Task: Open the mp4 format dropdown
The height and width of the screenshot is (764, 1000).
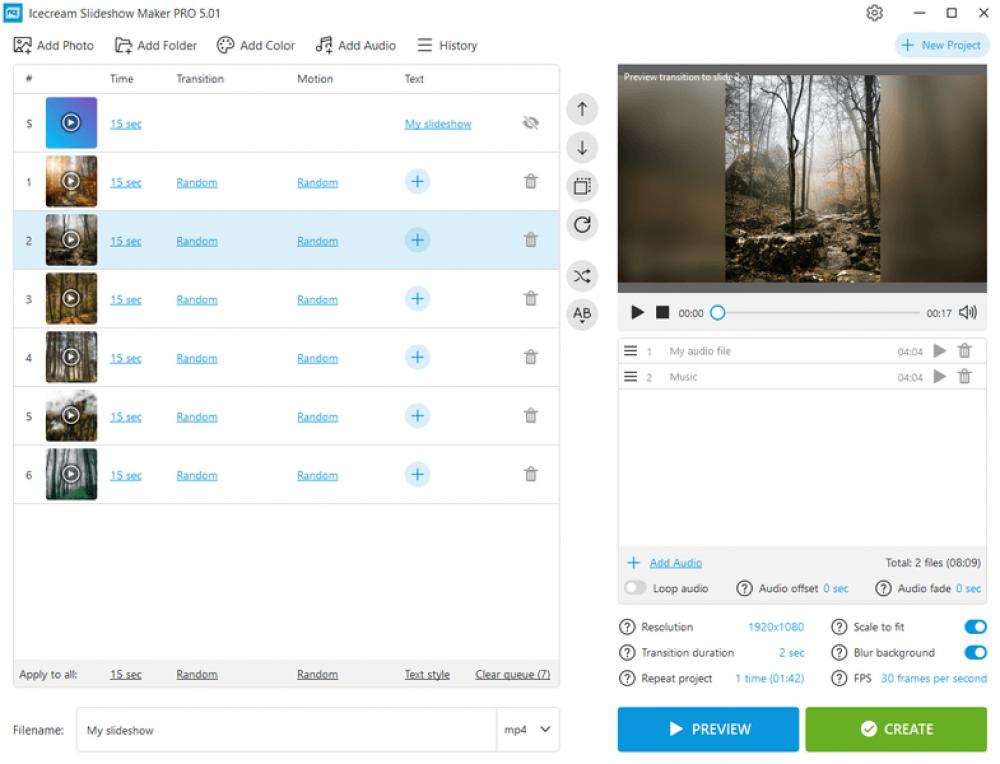Action: [527, 730]
